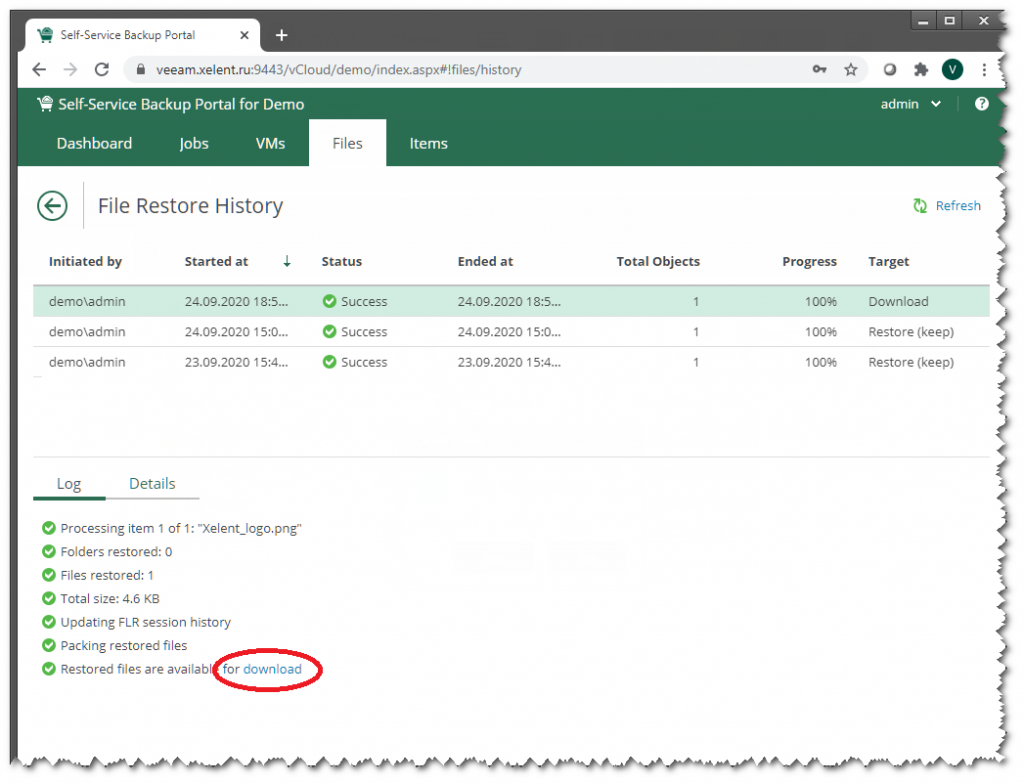Sort by the Target column header
Viewport: 1024px width, 784px height.
[889, 261]
